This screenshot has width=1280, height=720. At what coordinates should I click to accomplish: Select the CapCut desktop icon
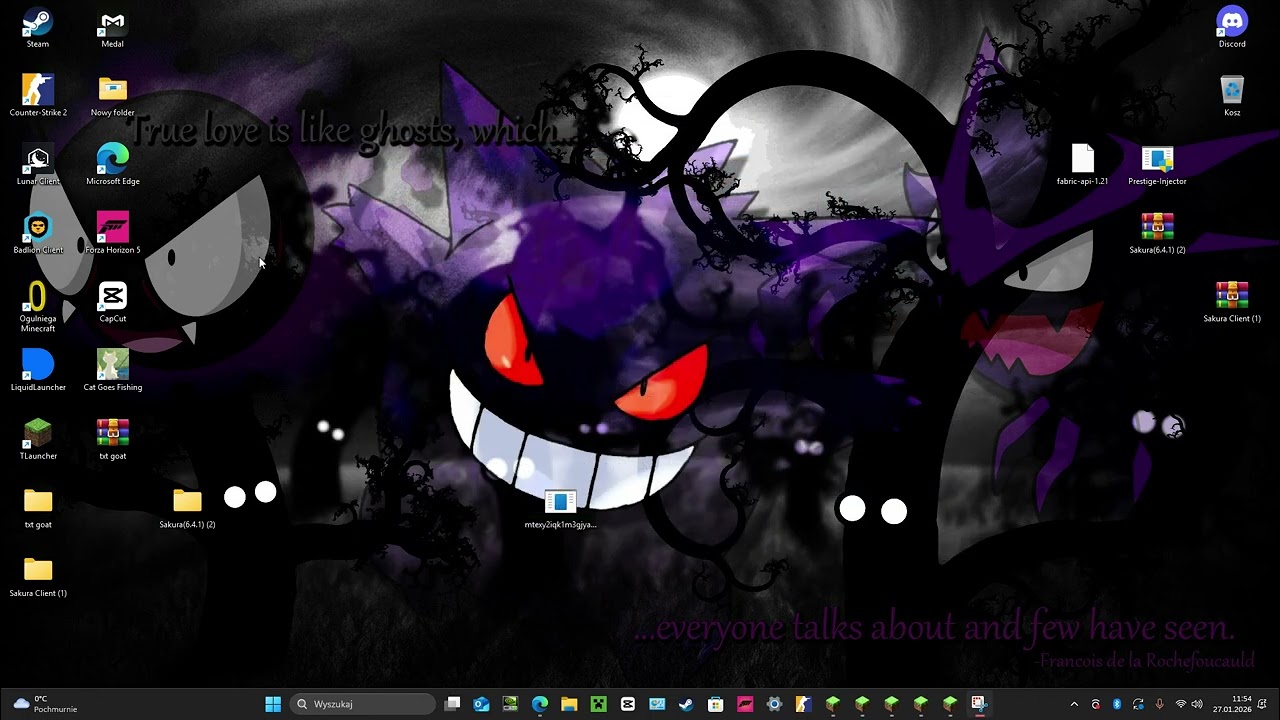tap(113, 303)
